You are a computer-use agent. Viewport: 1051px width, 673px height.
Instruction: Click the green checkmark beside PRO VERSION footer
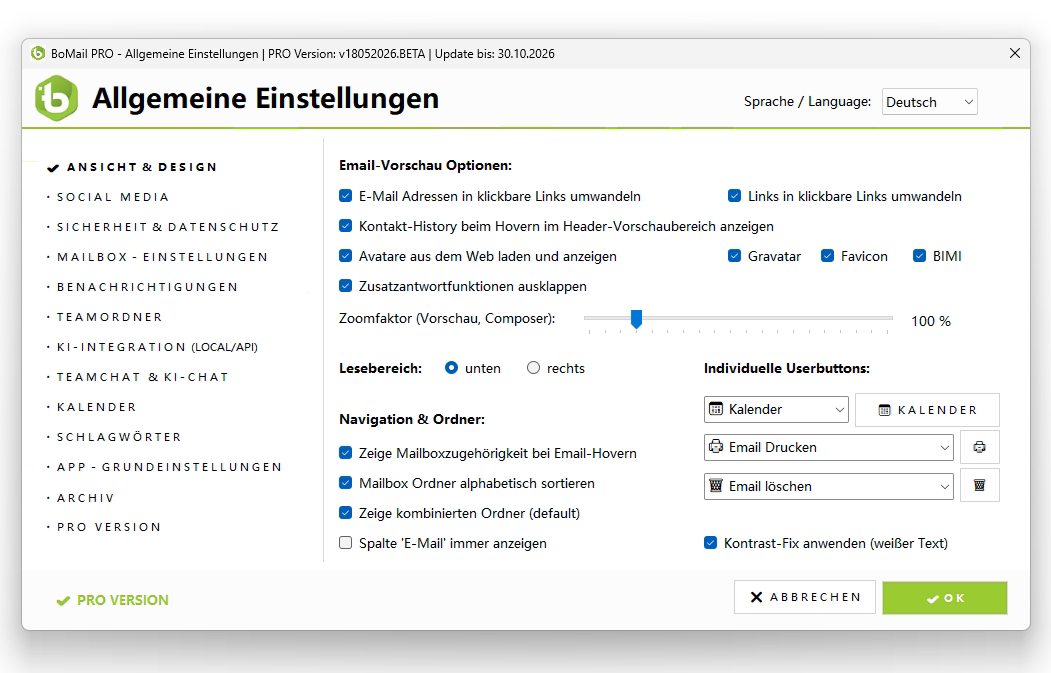click(x=63, y=601)
